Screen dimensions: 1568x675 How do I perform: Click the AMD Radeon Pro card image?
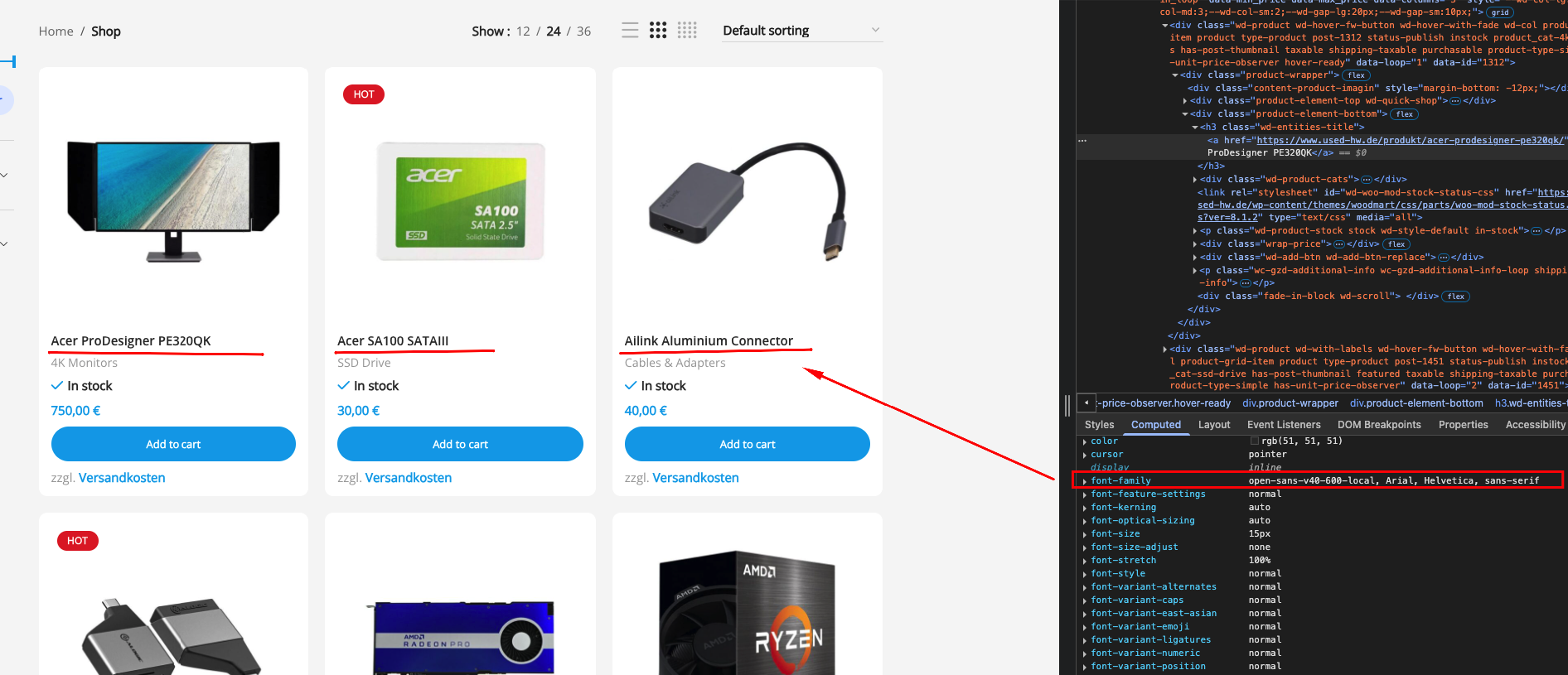(x=461, y=636)
